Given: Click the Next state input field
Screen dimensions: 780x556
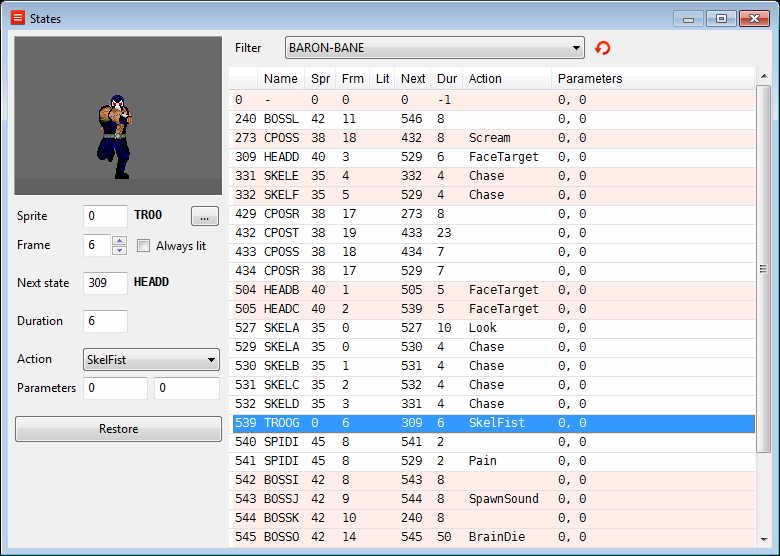Looking at the screenshot, I should tap(105, 283).
